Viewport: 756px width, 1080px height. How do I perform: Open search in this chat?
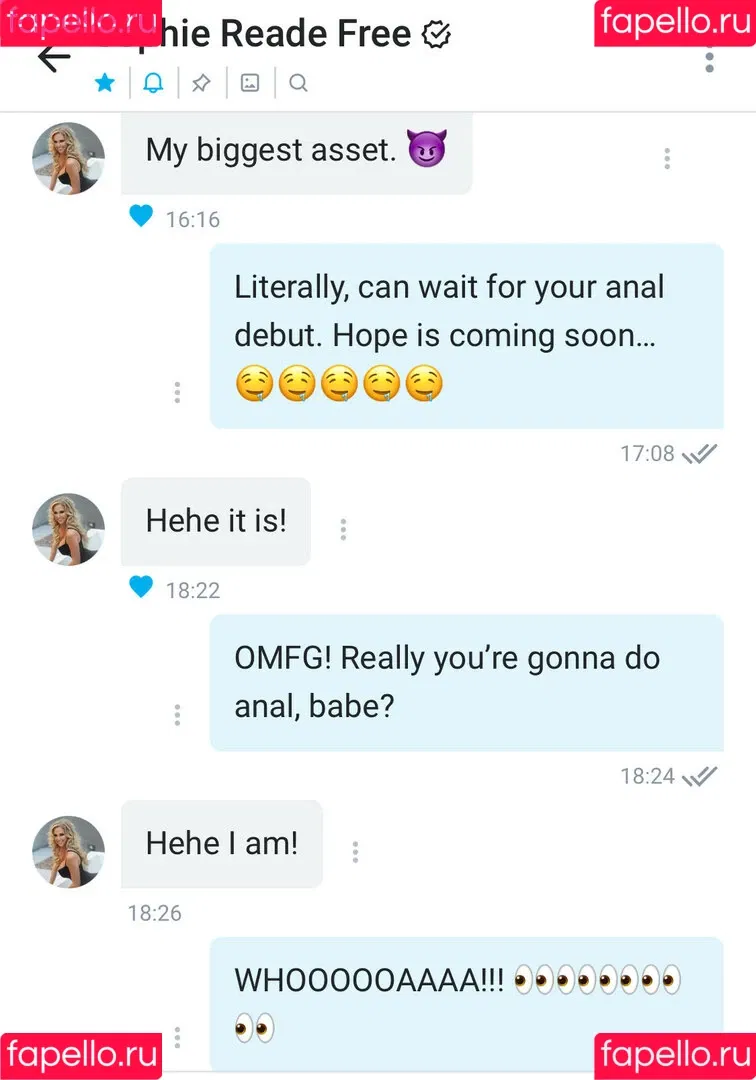point(298,83)
